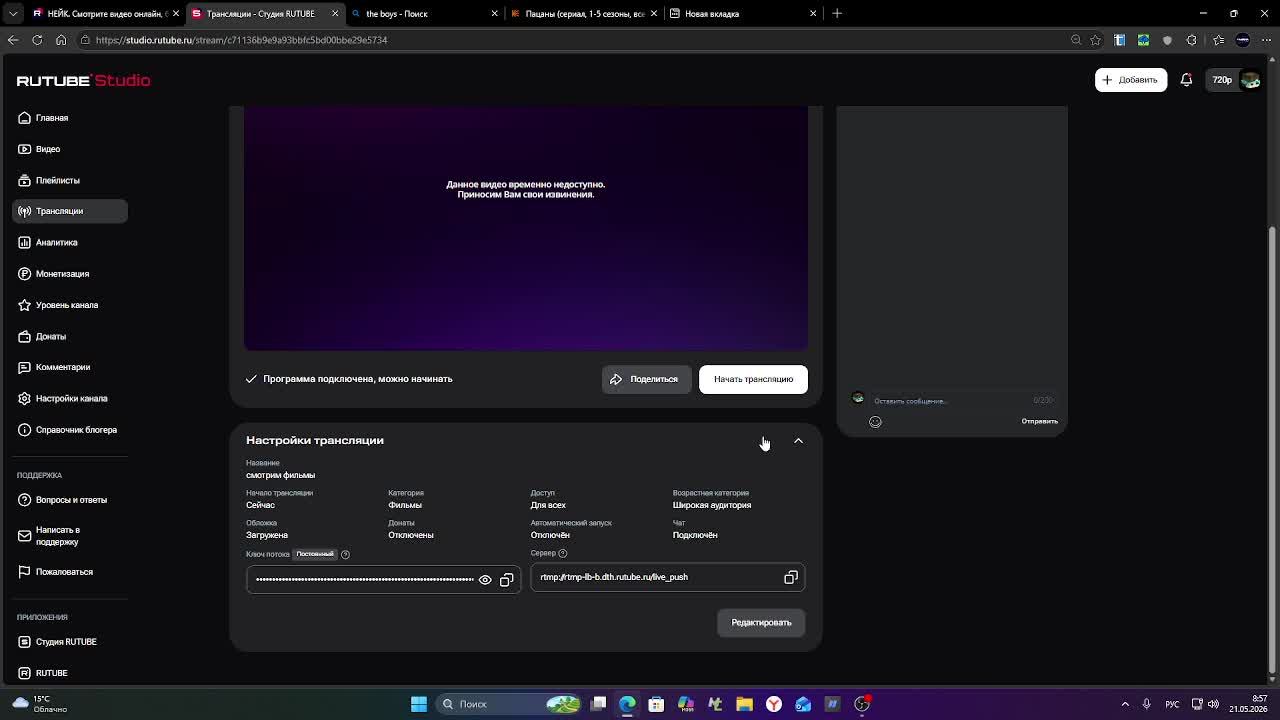The width and height of the screenshot is (1280, 720).
Task: Reveal the stream key with the eye icon
Action: click(x=485, y=580)
